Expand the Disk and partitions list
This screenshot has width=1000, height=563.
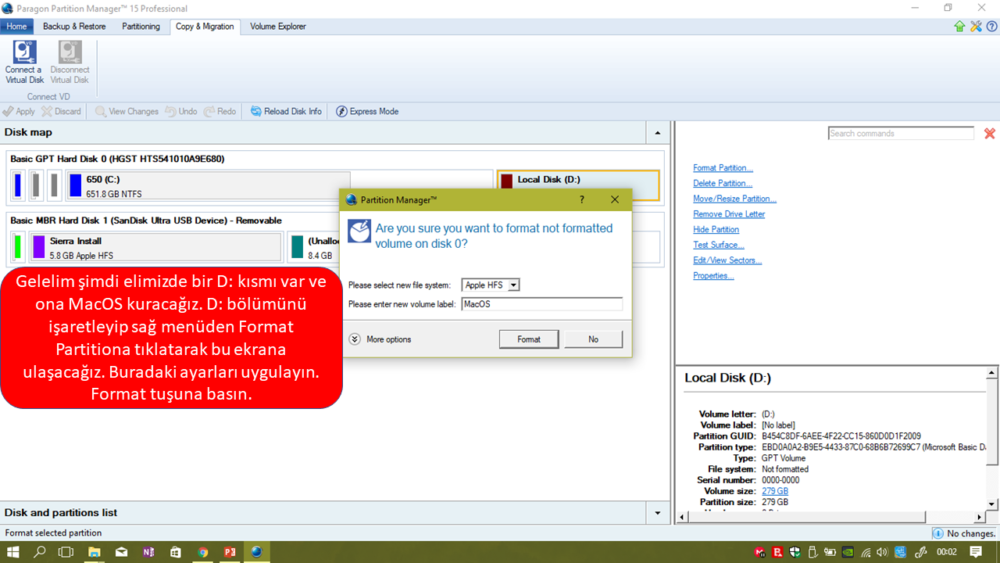click(x=657, y=513)
